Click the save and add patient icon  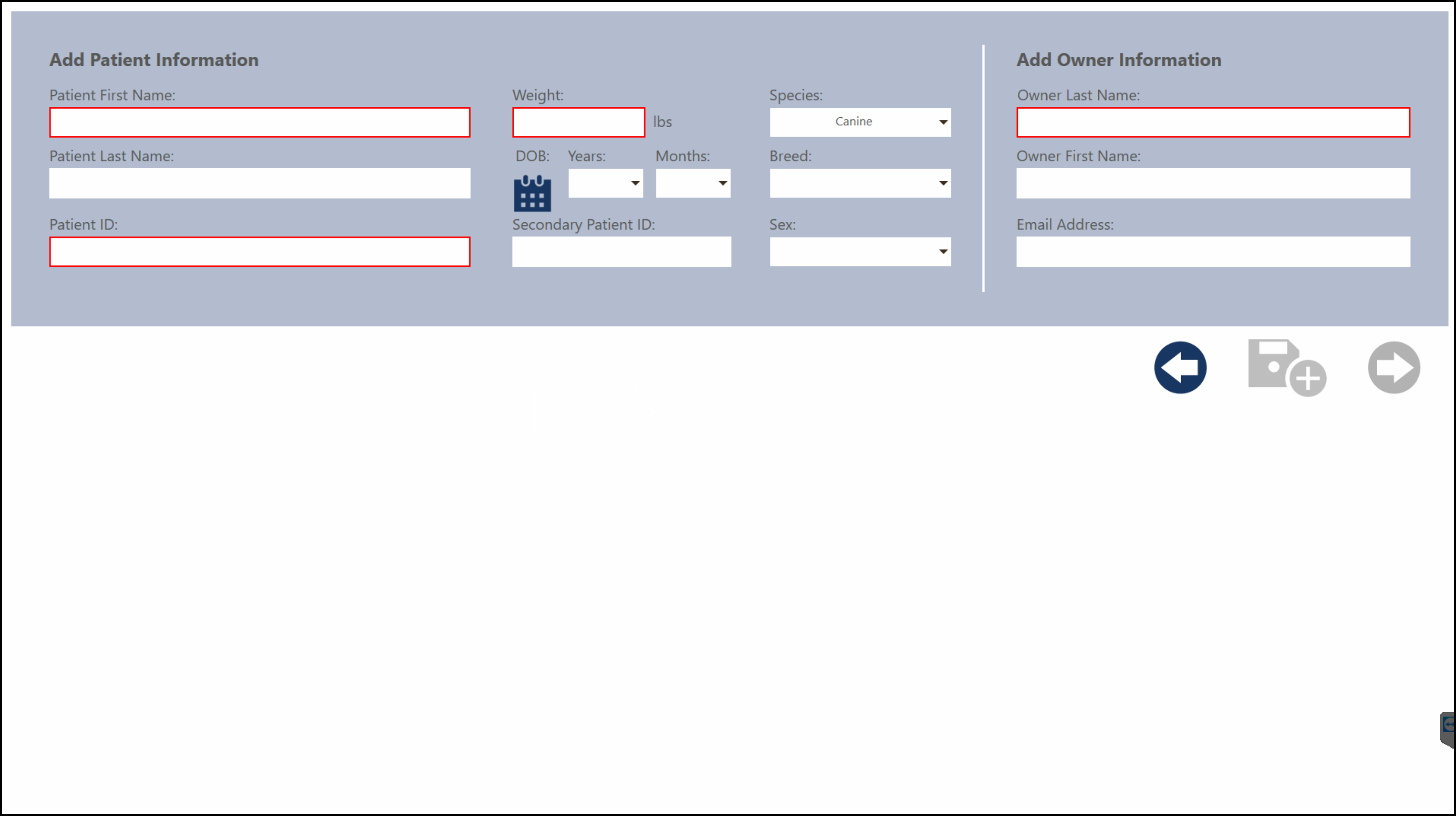[x=1287, y=367]
